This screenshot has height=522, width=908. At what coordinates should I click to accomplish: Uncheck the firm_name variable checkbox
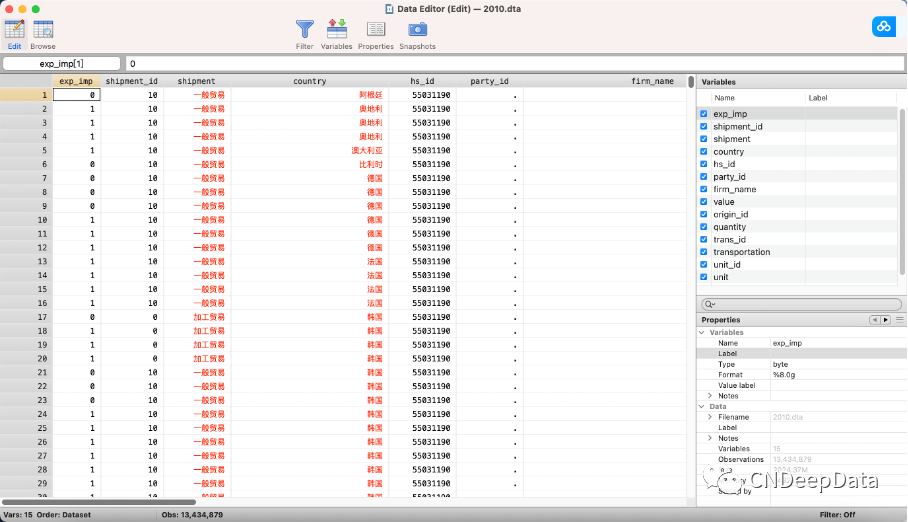coord(704,189)
